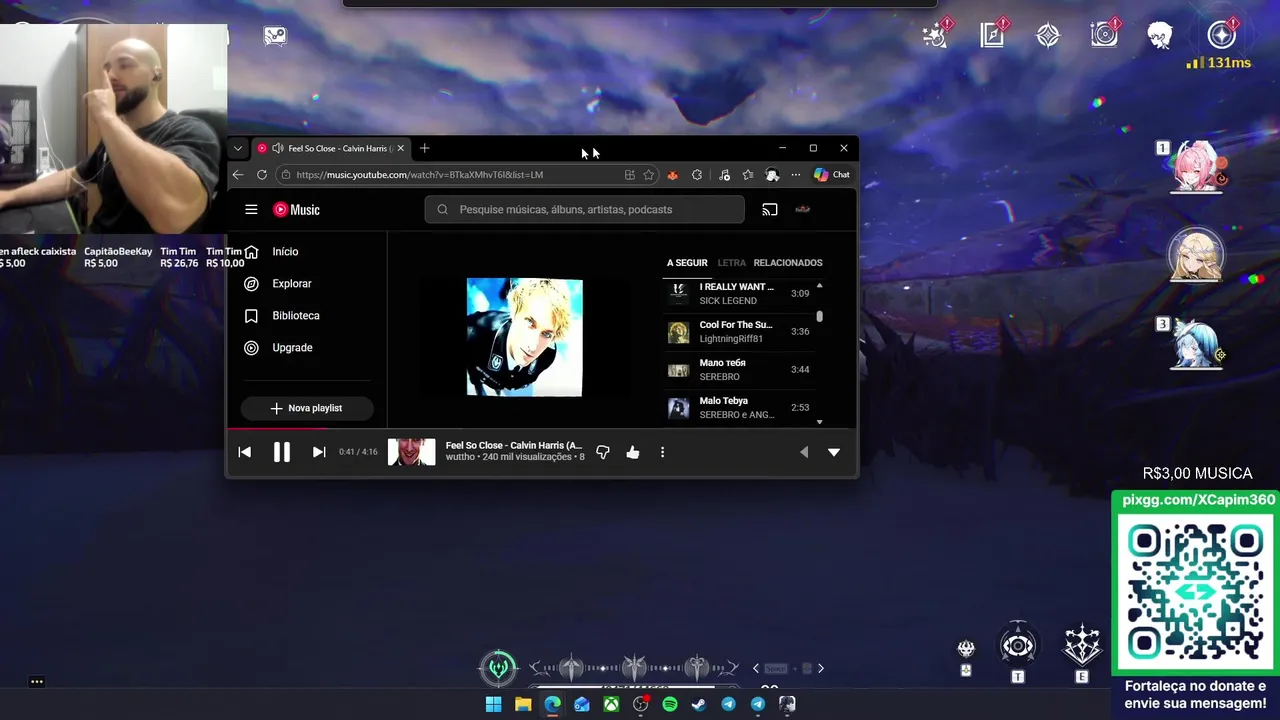
Task: Open the media control music-note icon
Action: tap(724, 175)
